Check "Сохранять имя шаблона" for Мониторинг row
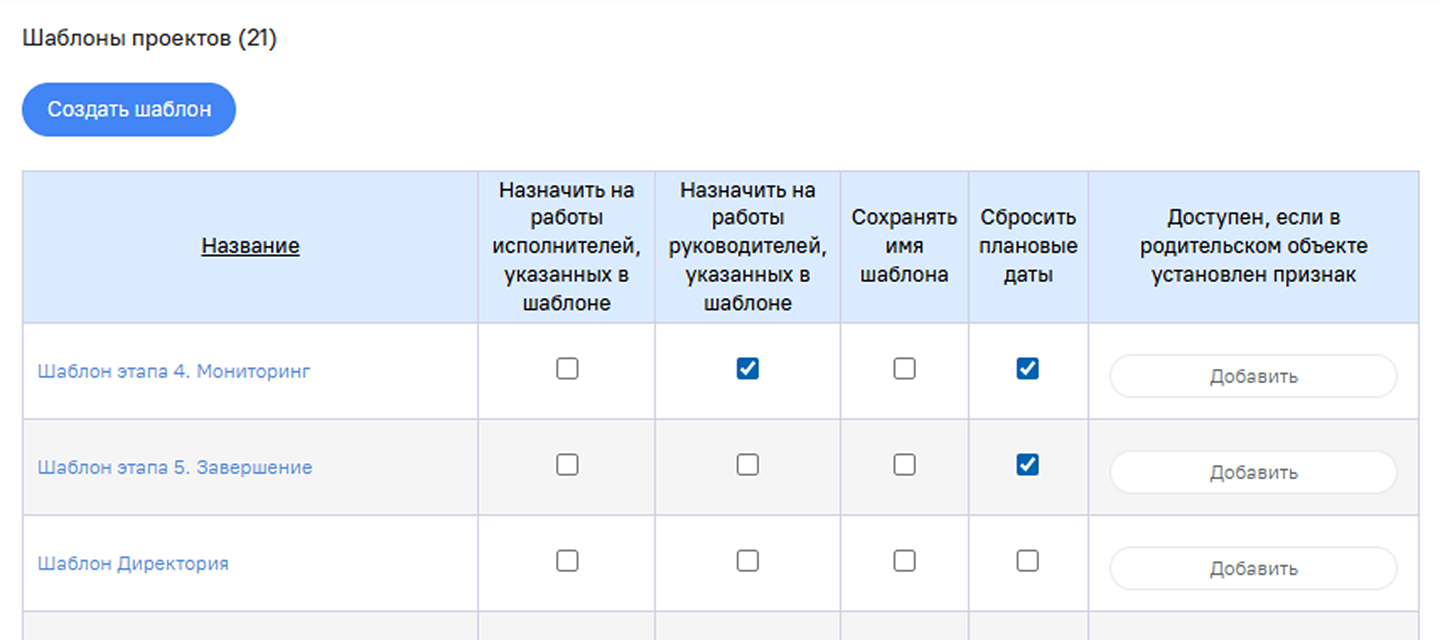The width and height of the screenshot is (1440, 640). 904,369
